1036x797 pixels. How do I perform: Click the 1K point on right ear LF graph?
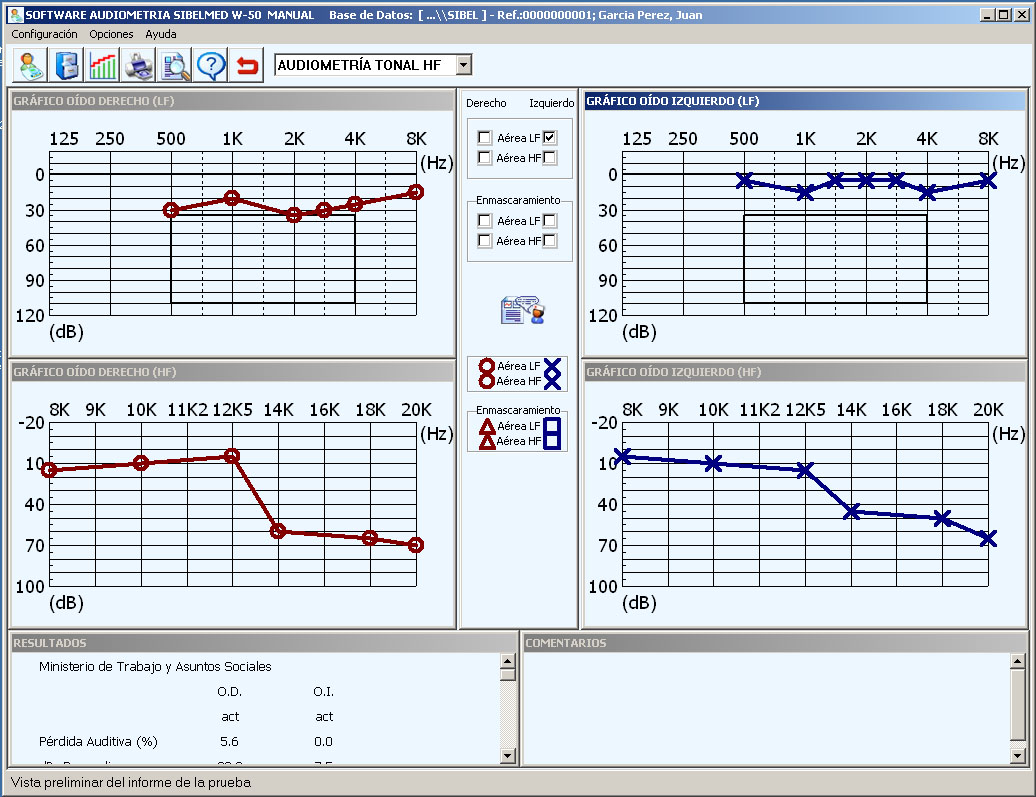[232, 198]
